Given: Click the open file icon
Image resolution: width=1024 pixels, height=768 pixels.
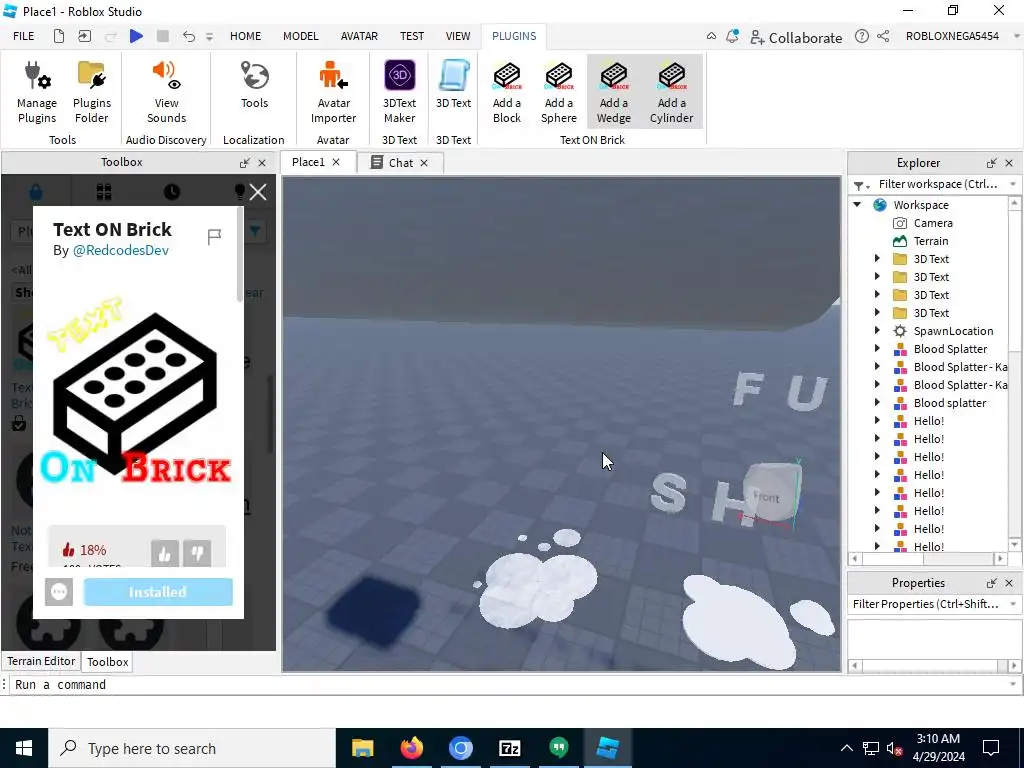Looking at the screenshot, I should tap(84, 36).
